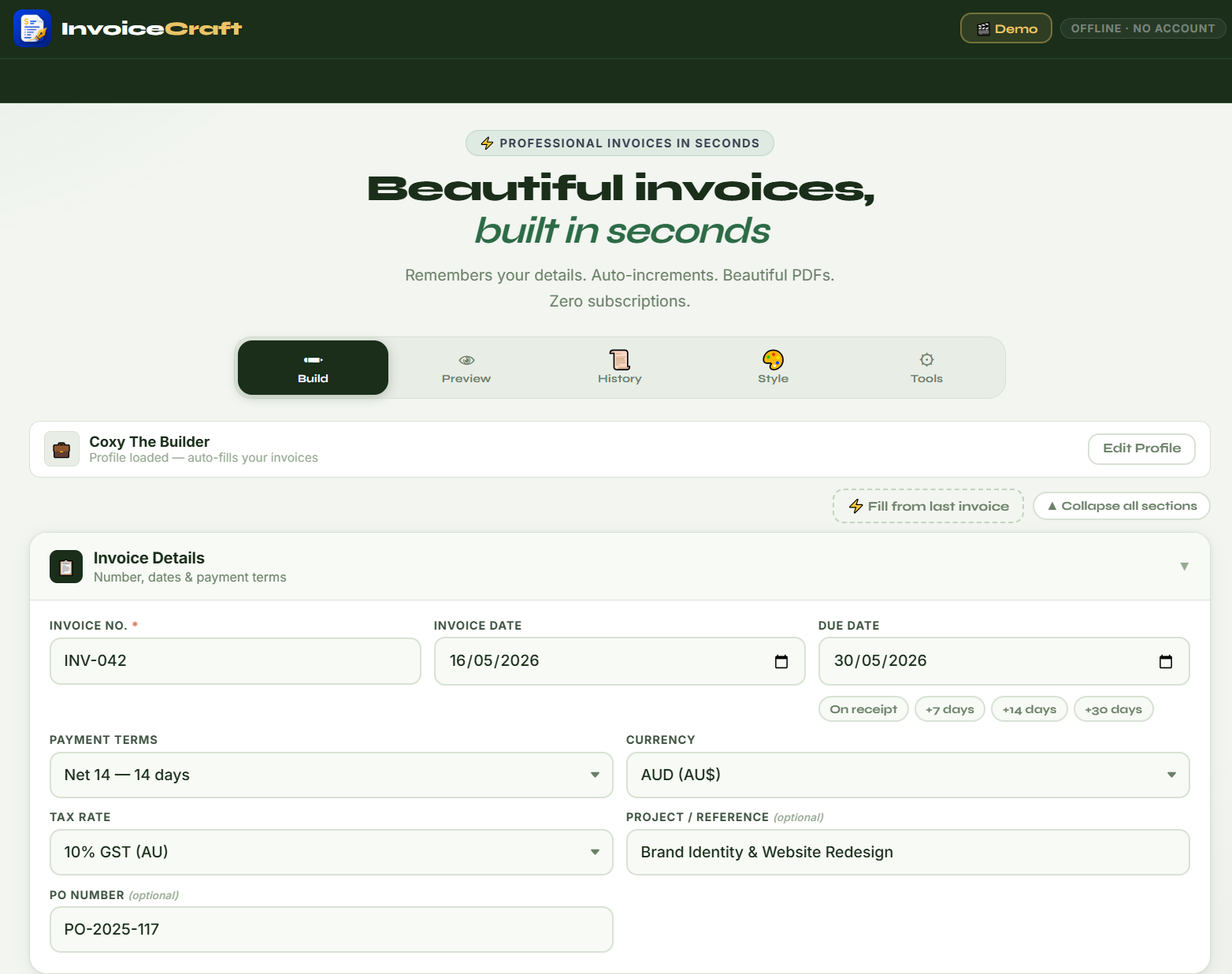Focus the Invoice No. field

(x=236, y=661)
